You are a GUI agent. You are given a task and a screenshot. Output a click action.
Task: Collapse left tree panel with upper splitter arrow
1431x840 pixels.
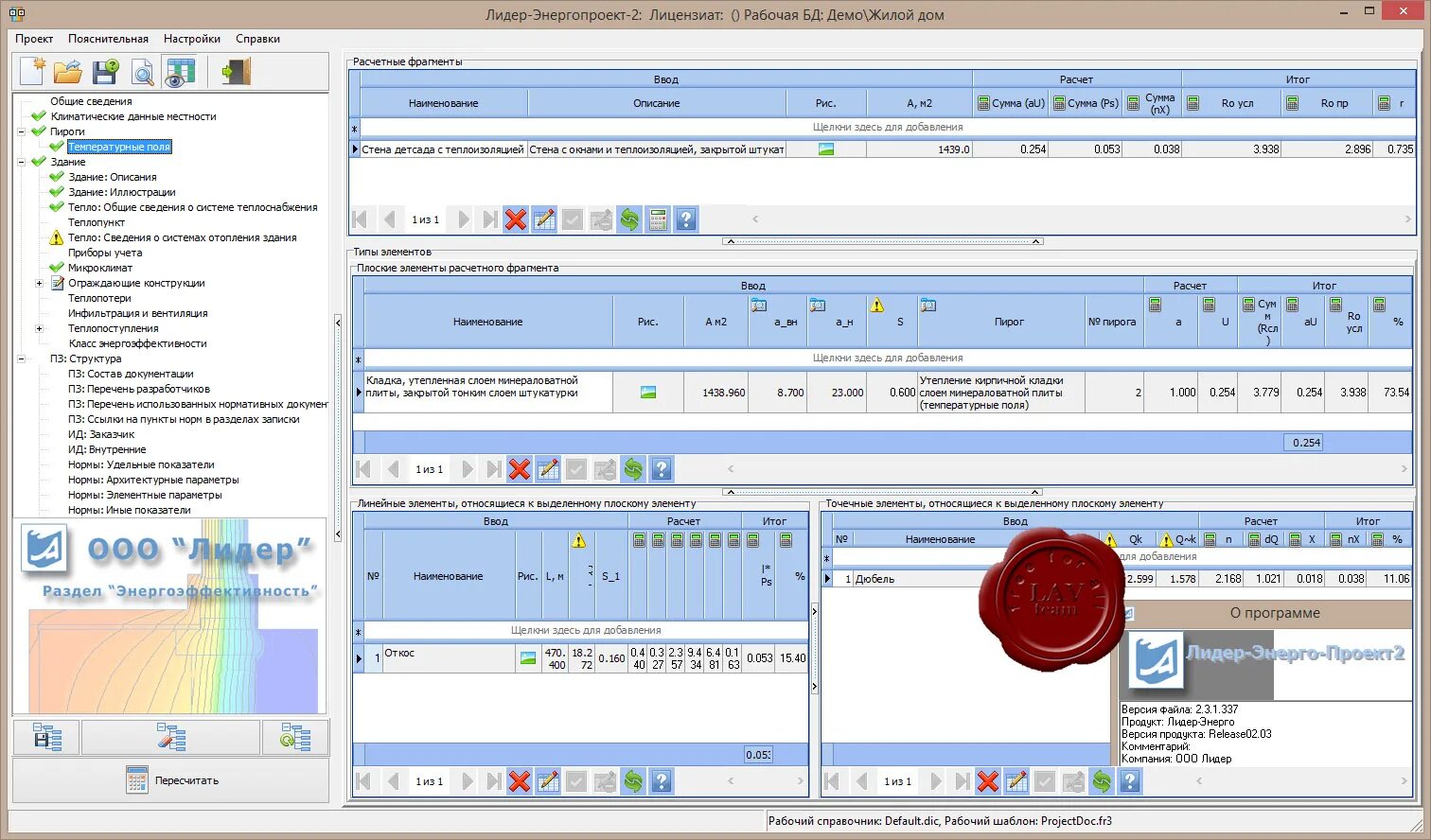click(338, 323)
